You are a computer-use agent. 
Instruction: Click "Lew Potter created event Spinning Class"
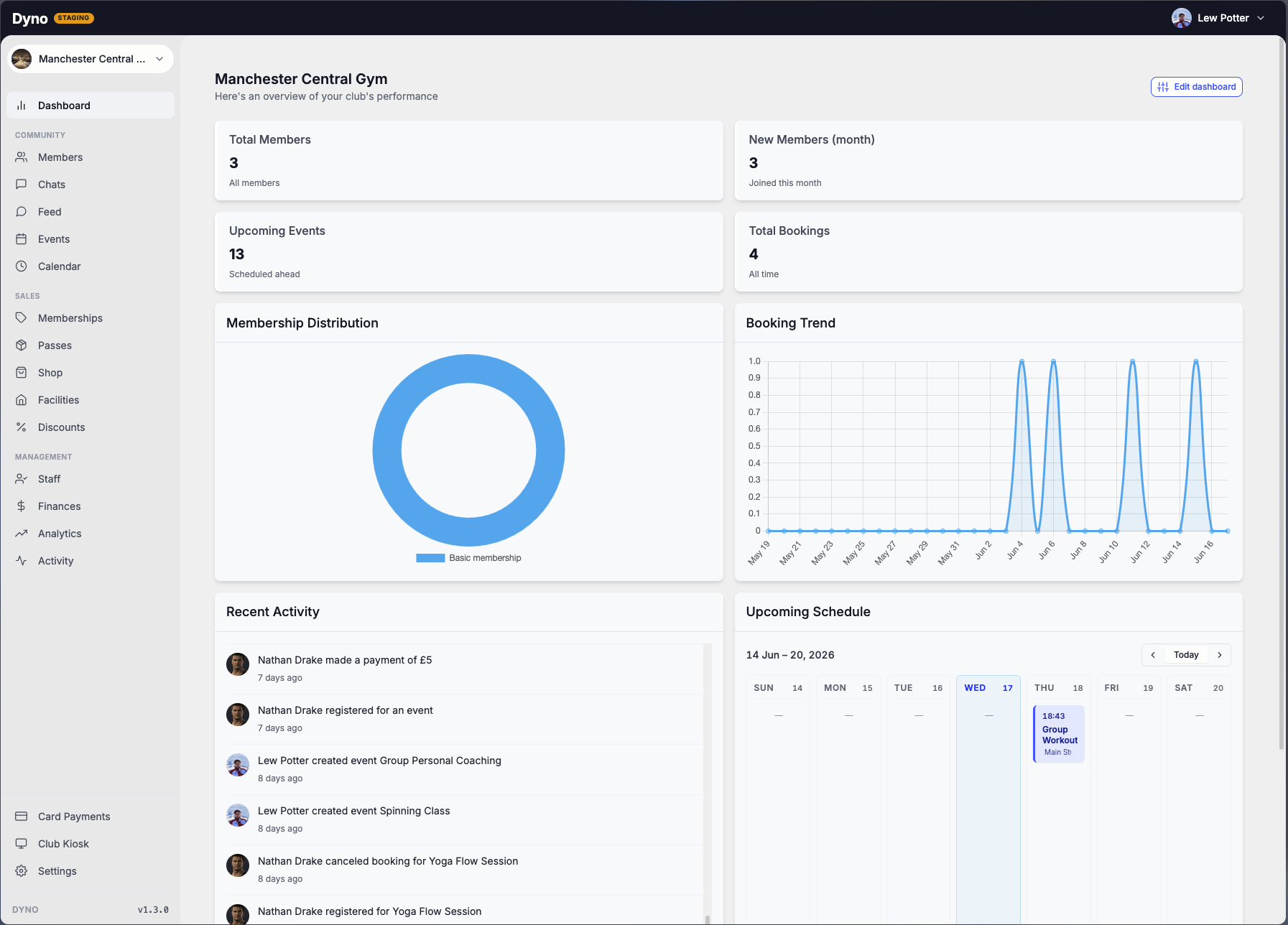point(353,811)
